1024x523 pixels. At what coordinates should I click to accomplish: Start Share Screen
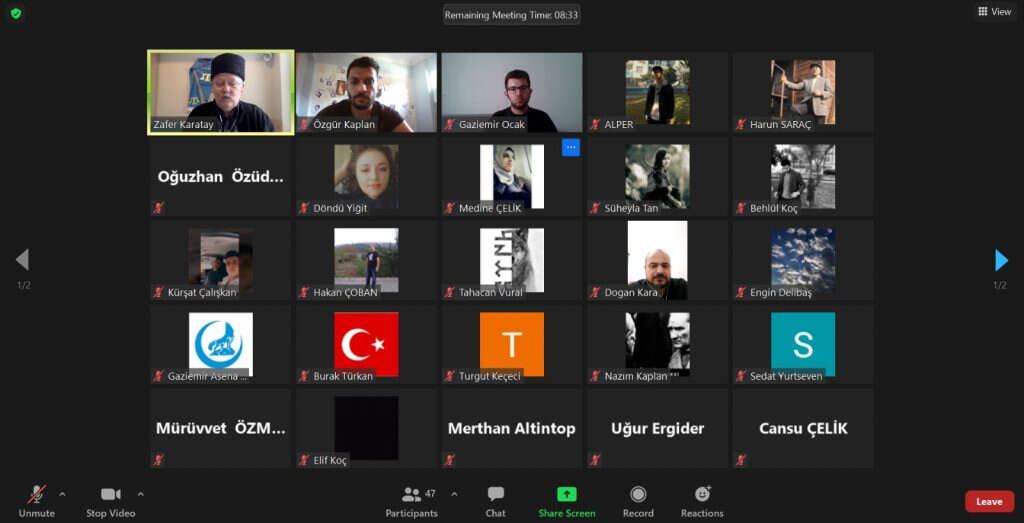click(566, 501)
